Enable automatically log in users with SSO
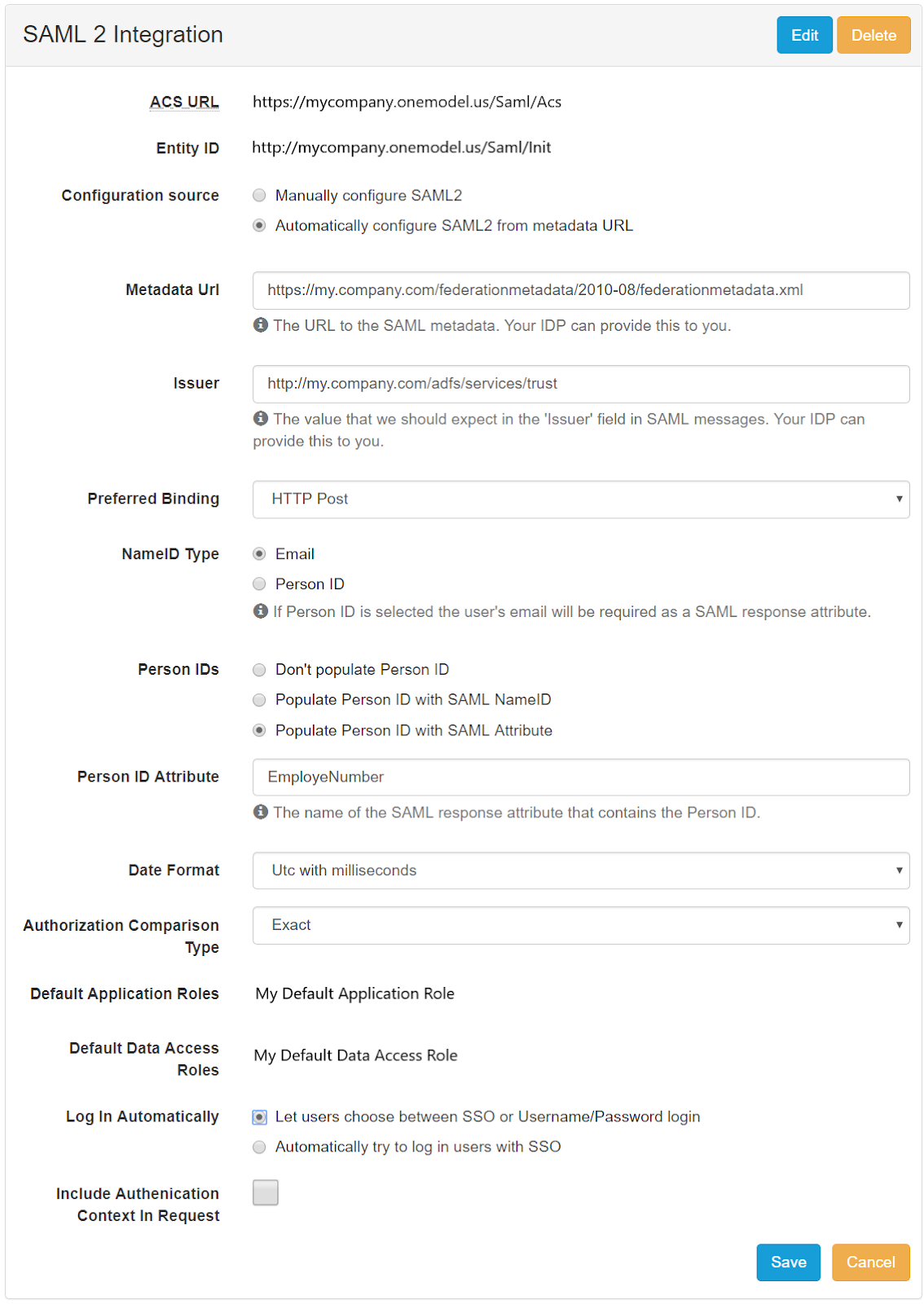This screenshot has width=924, height=1304. point(259,1148)
